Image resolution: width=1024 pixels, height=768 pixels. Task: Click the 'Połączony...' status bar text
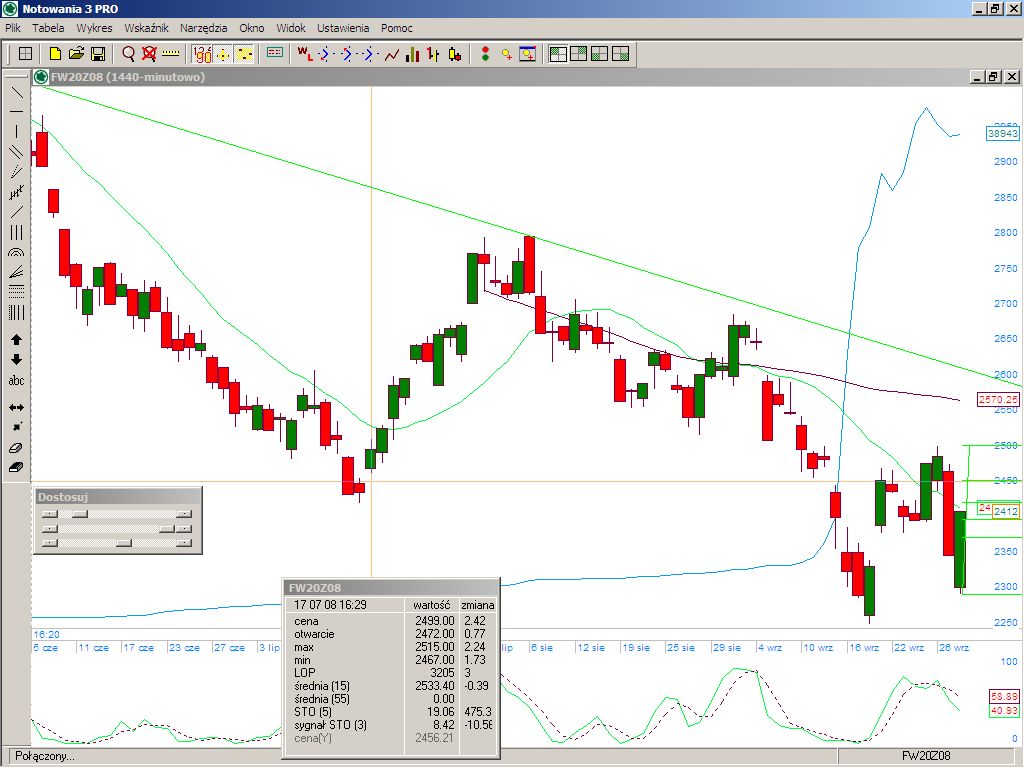(45, 756)
